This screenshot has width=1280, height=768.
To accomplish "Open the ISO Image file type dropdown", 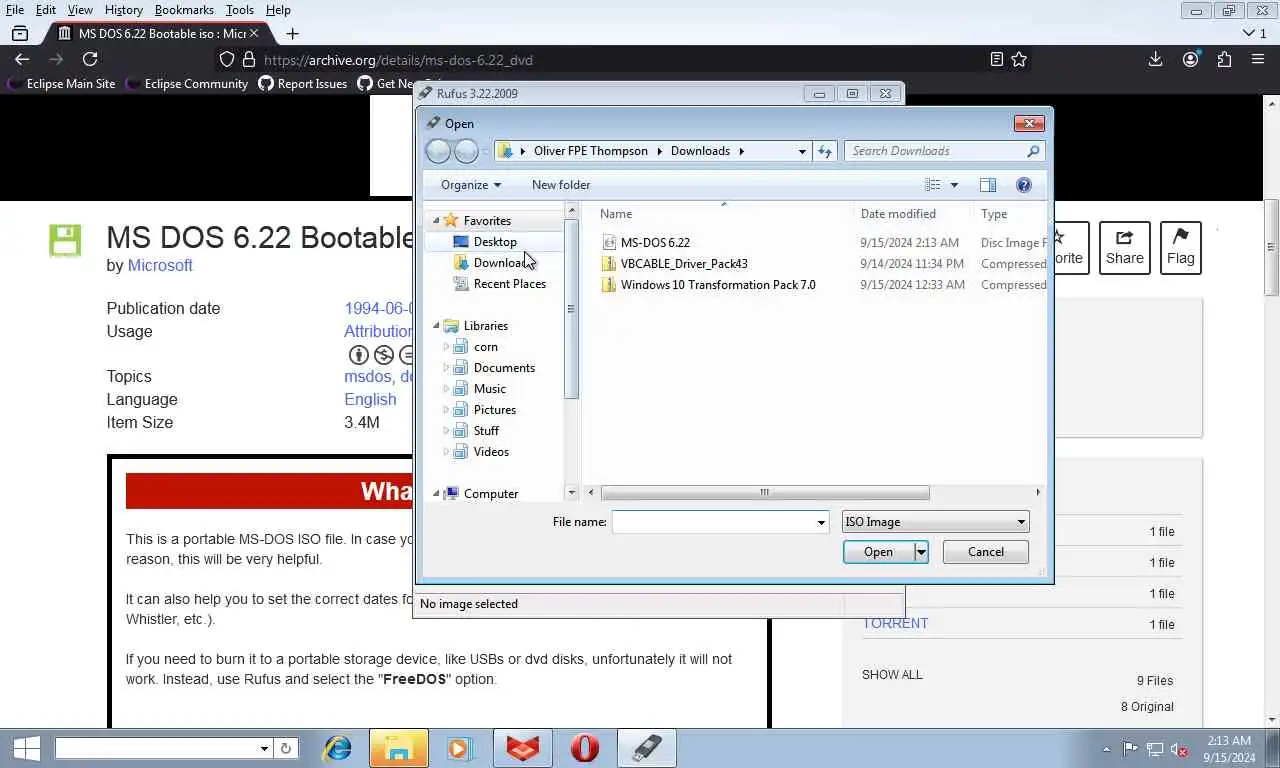I will [935, 522].
